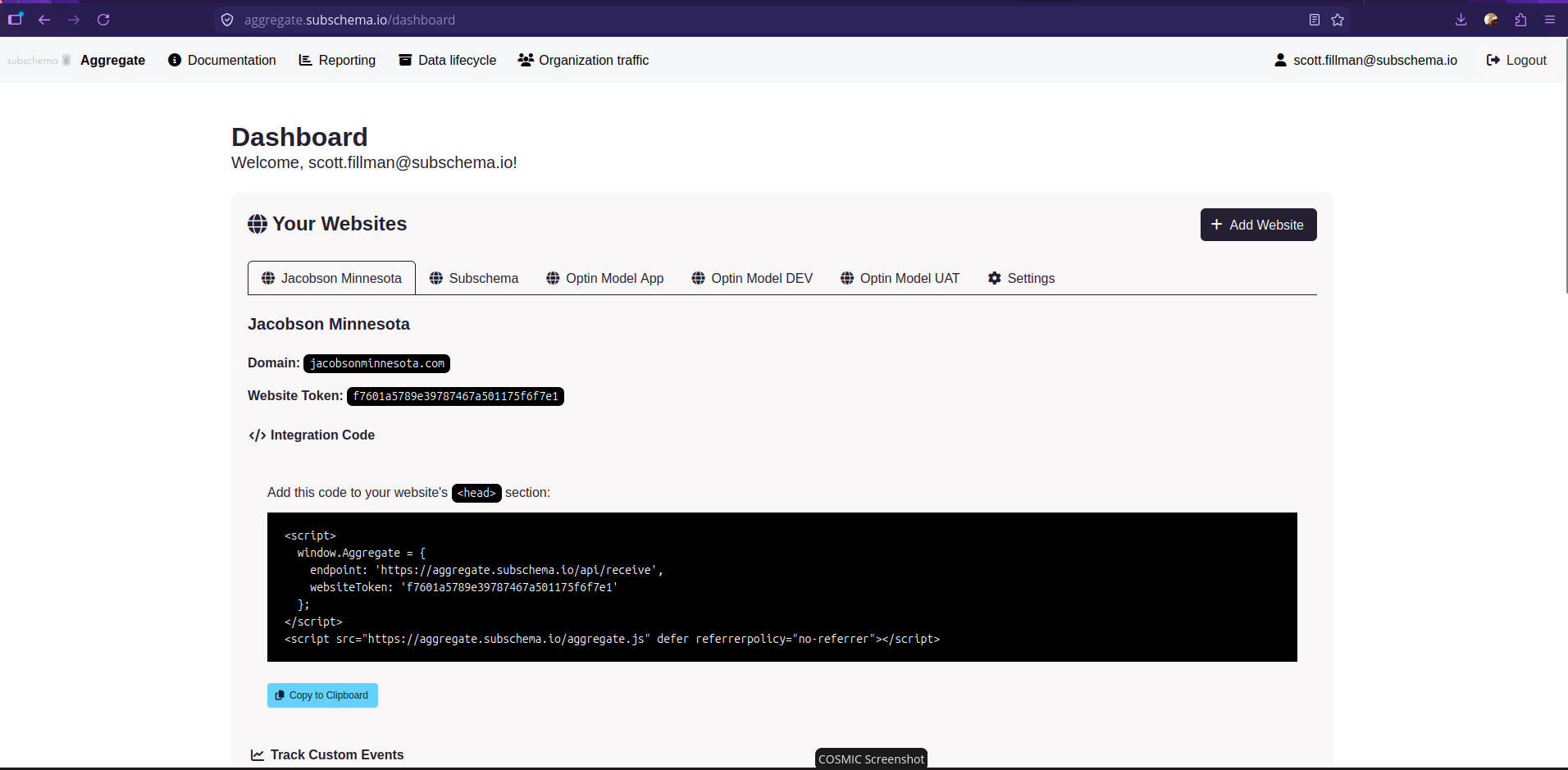The height and width of the screenshot is (770, 1568).
Task: Click the shield tracking-protection icon in address bar
Action: tap(227, 20)
